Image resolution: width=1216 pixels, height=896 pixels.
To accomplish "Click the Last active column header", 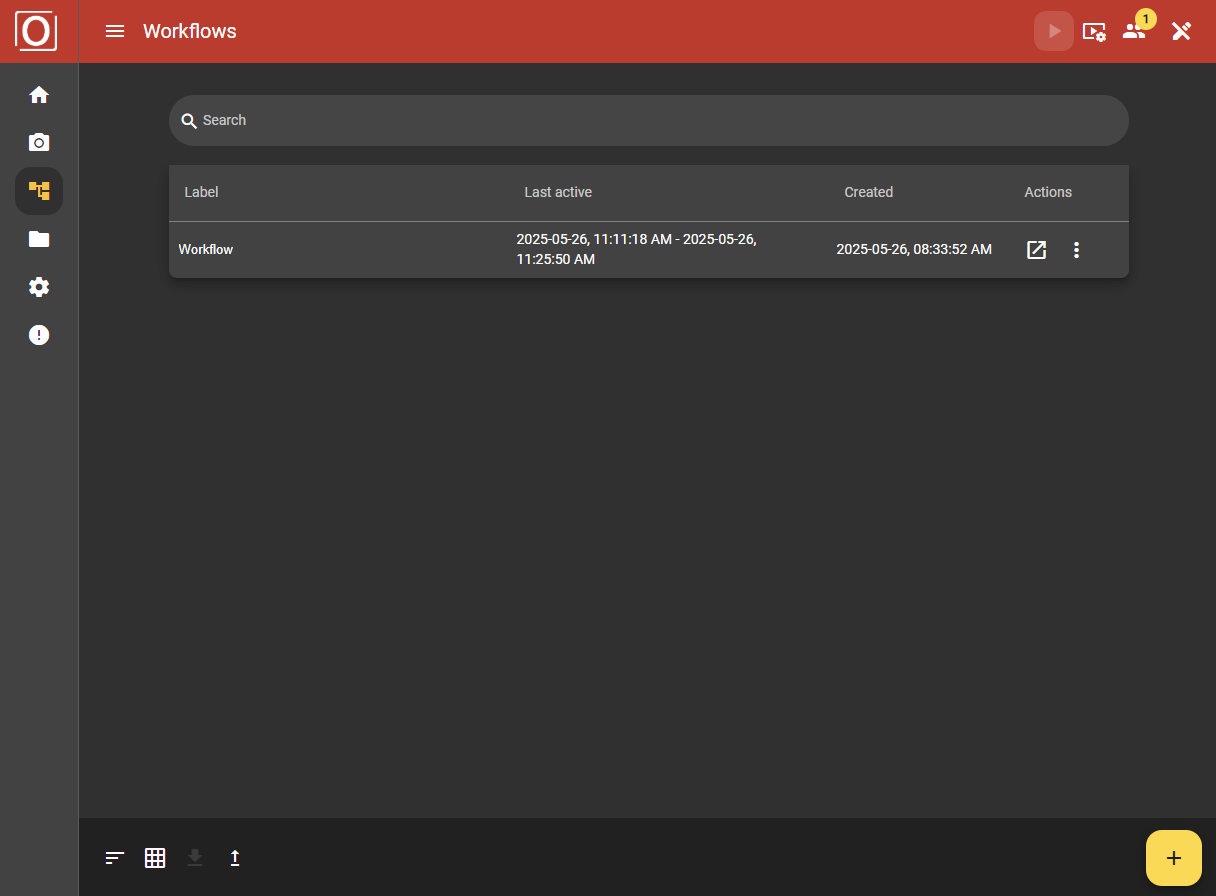I will (x=558, y=192).
